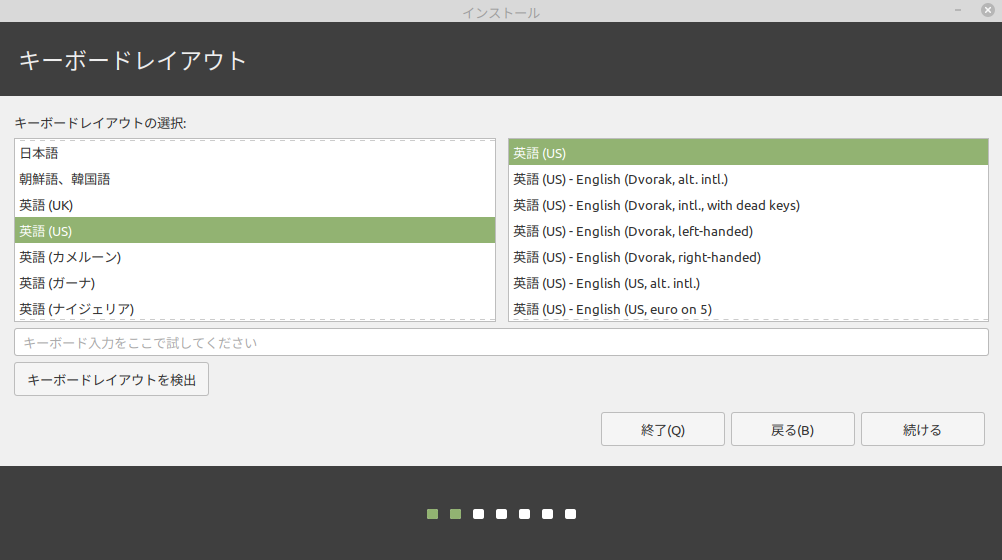Choose 英語 (ガーナ) layout
Image resolution: width=1002 pixels, height=560 pixels.
click(254, 283)
